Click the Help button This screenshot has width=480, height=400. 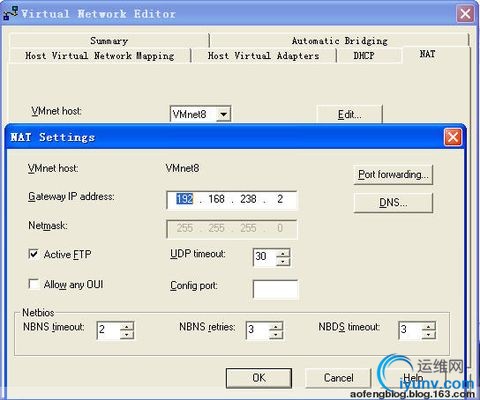tap(413, 378)
